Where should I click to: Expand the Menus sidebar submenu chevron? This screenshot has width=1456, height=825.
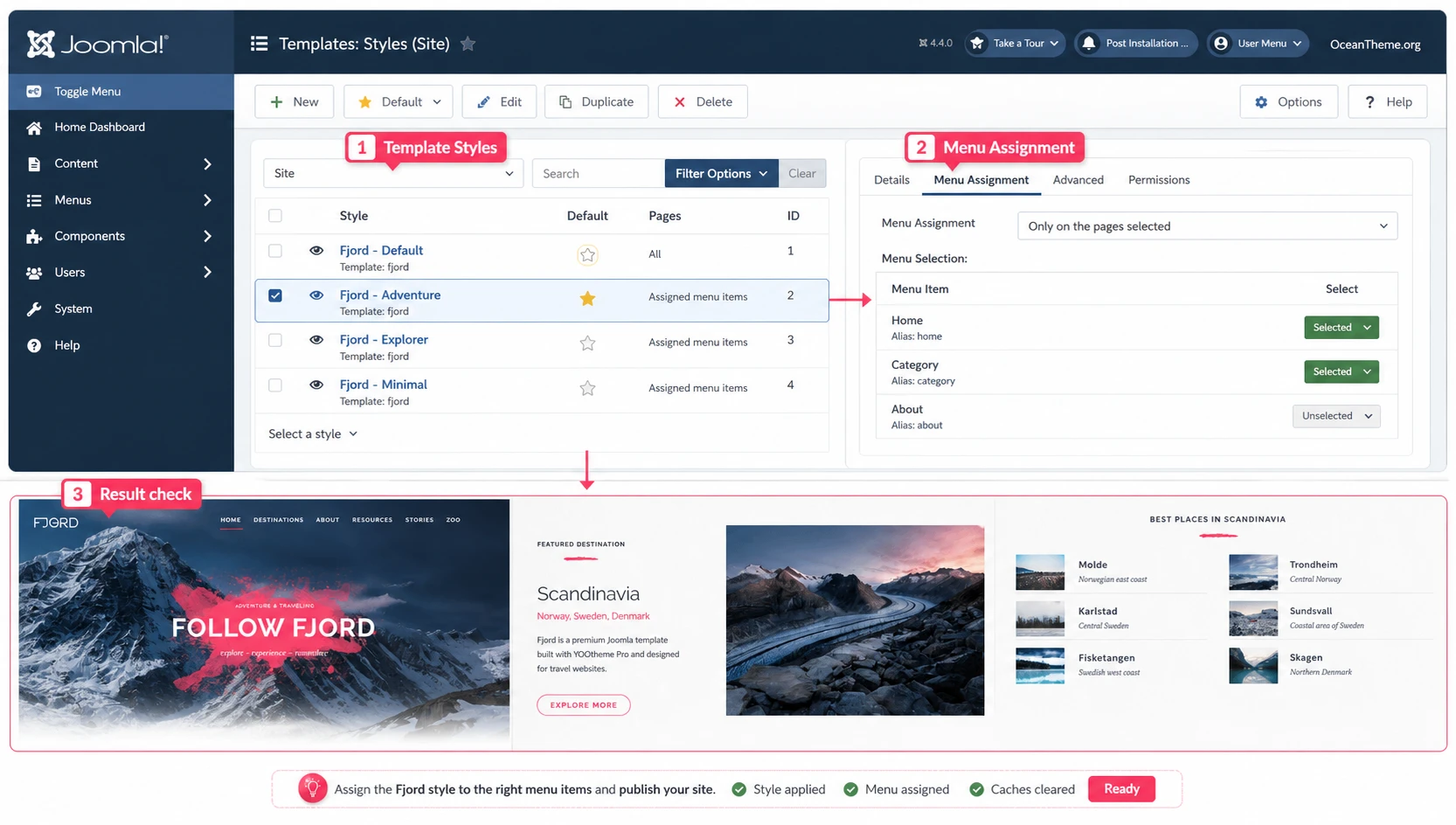point(207,200)
